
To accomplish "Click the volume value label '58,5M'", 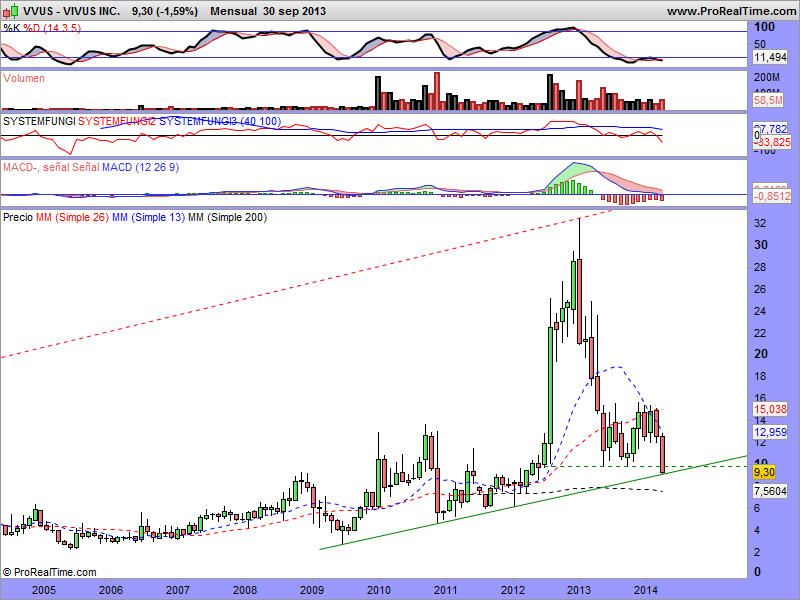I will (768, 100).
